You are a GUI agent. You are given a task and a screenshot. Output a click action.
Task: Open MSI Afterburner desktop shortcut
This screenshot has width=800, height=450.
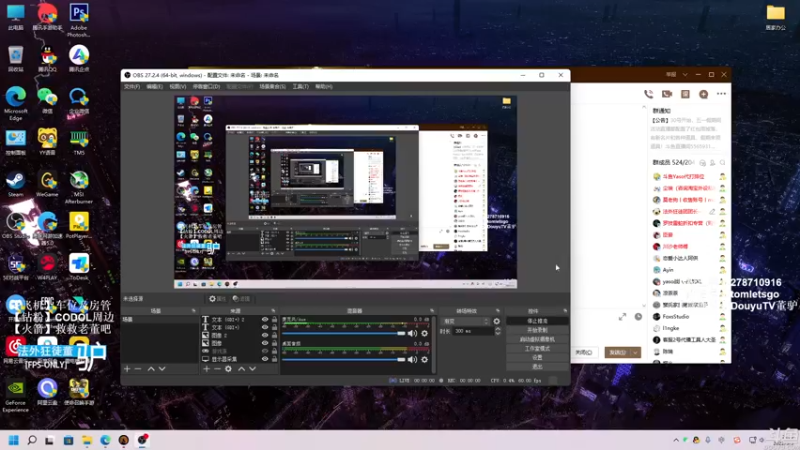[79, 187]
